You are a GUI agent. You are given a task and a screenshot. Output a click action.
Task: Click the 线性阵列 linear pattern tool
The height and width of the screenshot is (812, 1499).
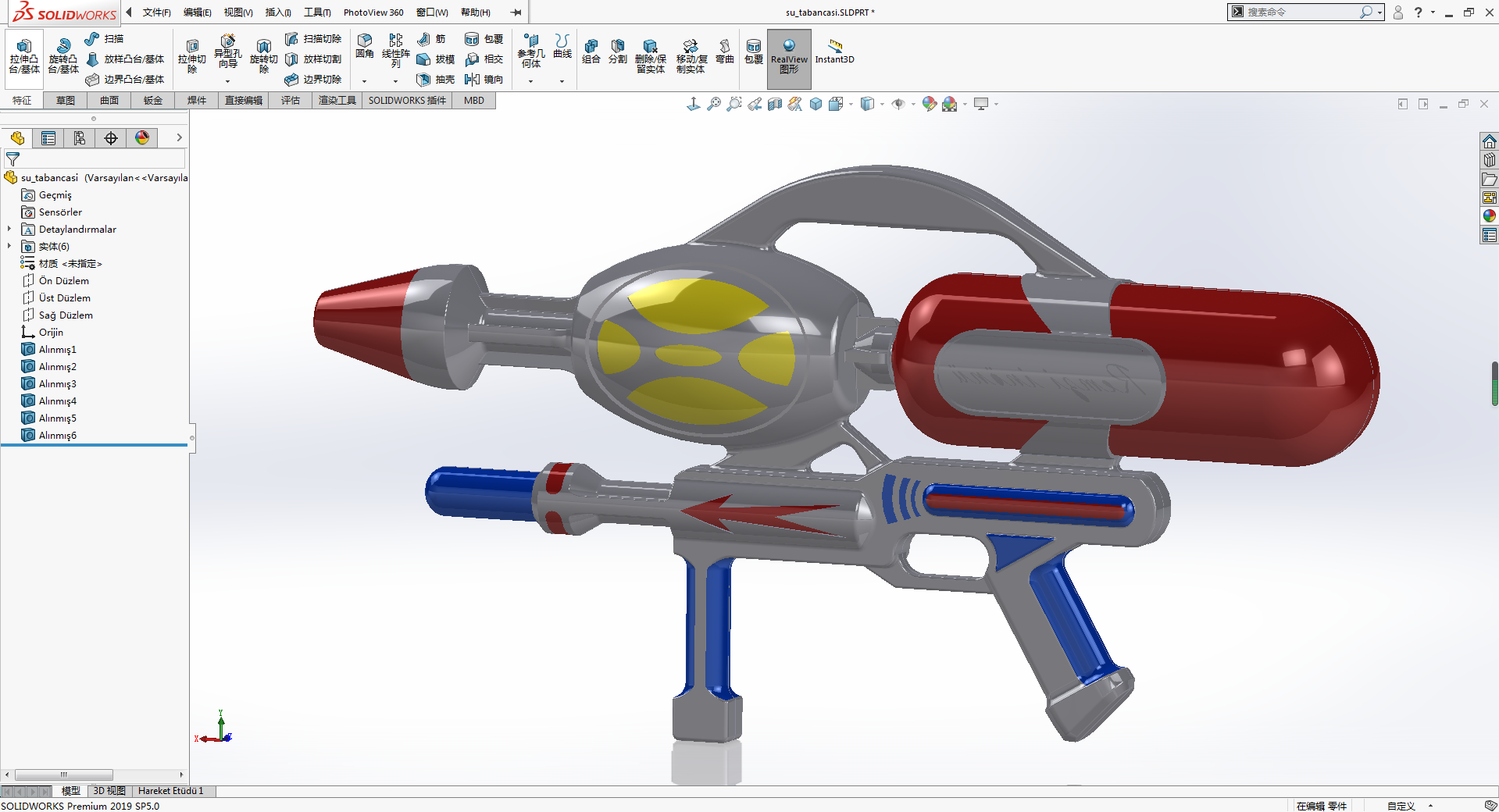click(396, 52)
